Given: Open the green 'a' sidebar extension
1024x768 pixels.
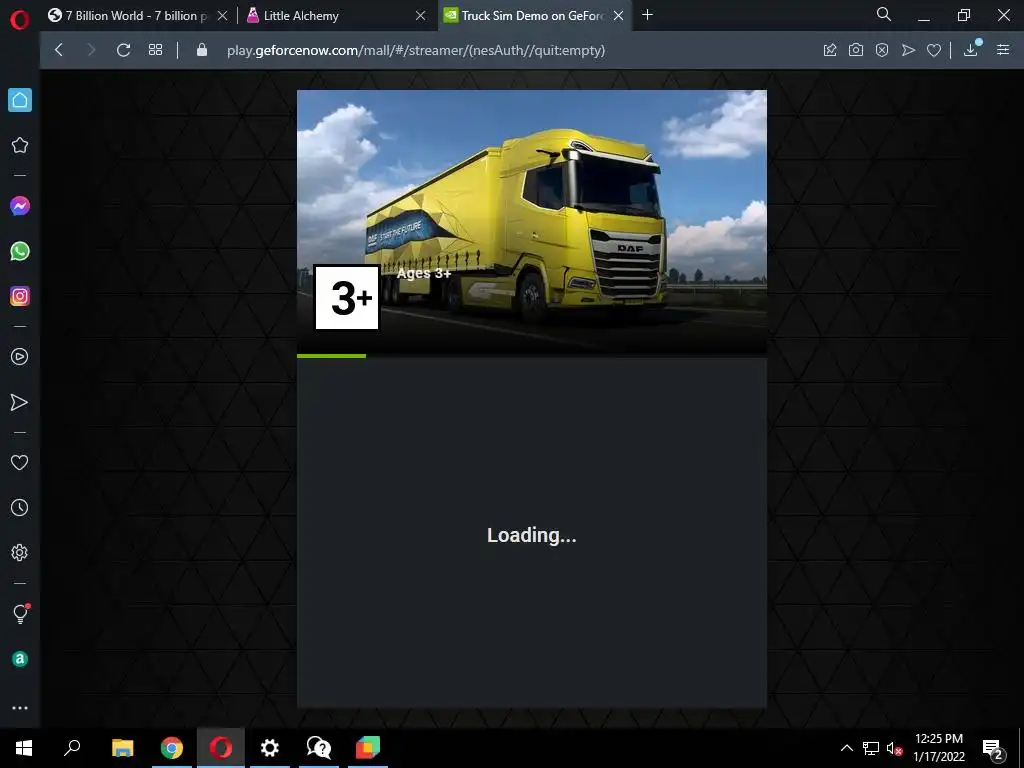Looking at the screenshot, I should click(20, 659).
